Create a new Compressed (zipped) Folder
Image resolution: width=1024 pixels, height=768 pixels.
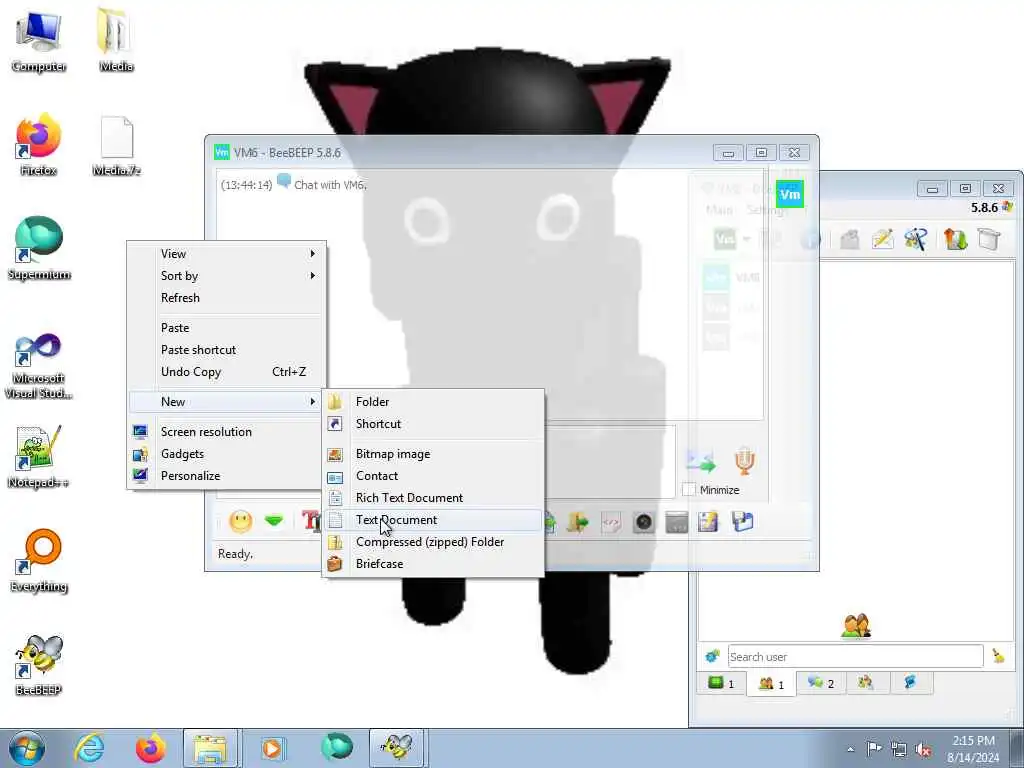click(x=433, y=542)
